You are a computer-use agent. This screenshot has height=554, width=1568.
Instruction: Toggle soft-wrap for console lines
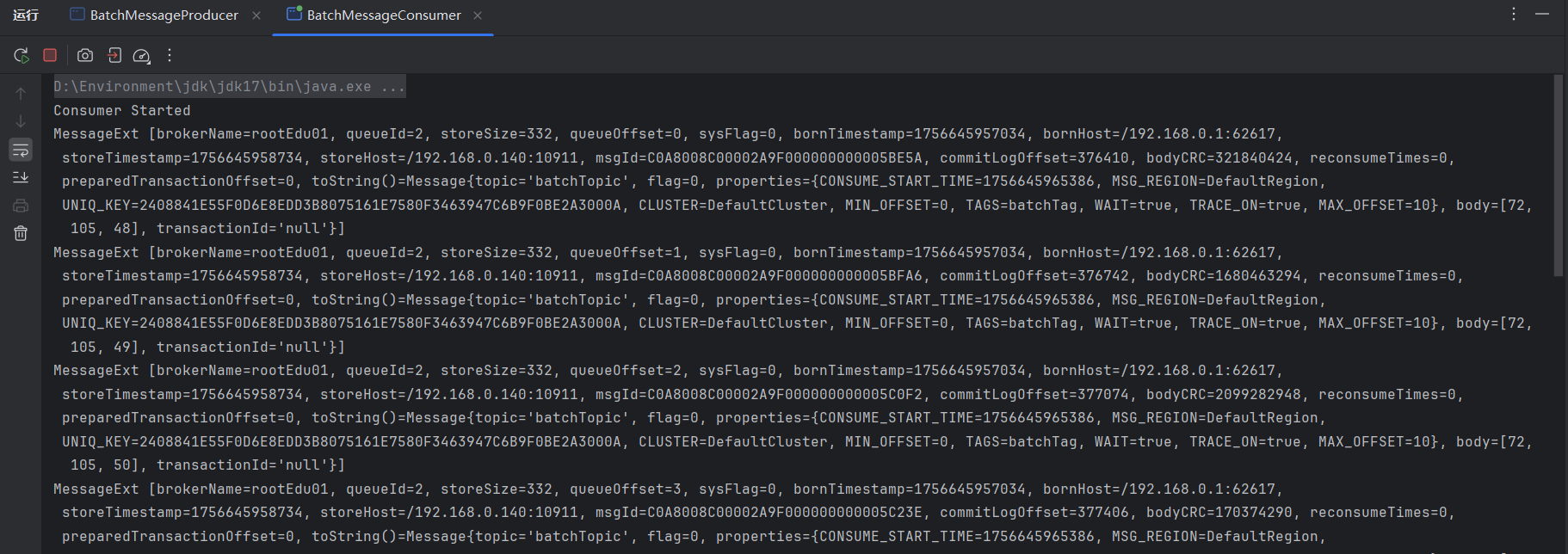(x=21, y=150)
